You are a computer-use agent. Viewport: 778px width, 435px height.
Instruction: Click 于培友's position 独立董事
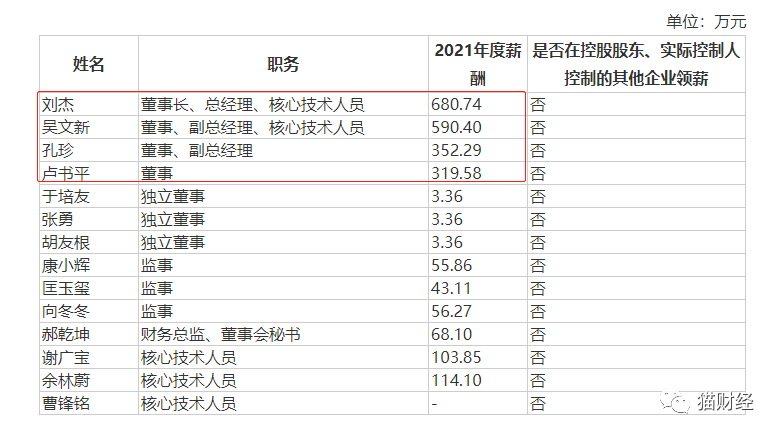(172, 197)
